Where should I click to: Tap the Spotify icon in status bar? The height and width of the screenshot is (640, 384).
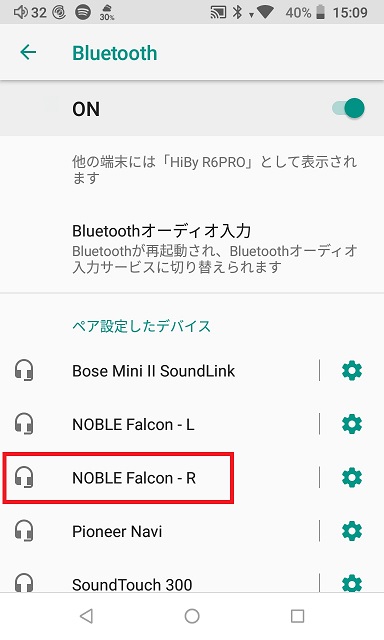[x=83, y=12]
